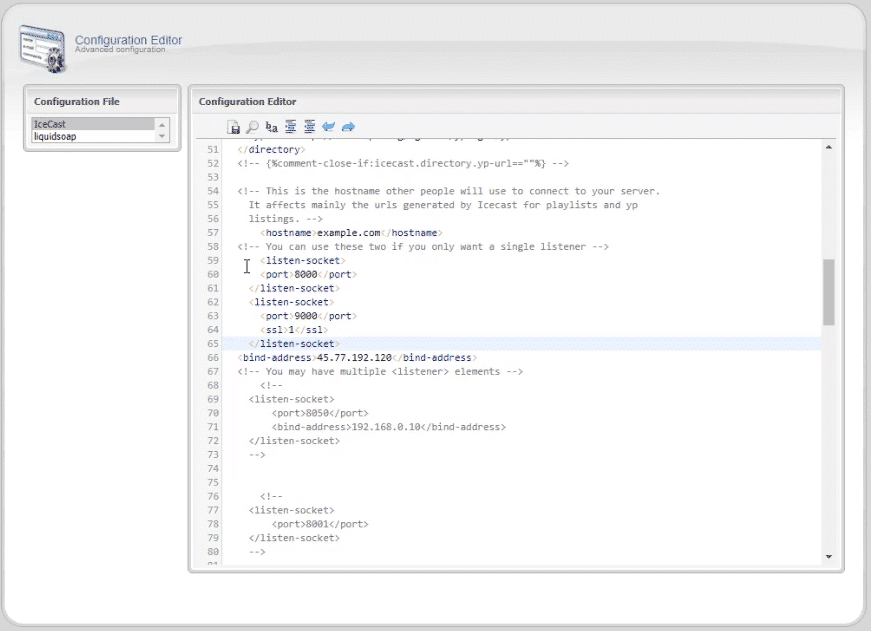The height and width of the screenshot is (631, 871).
Task: Click the ssl 1 line
Action: pyautogui.click(x=294, y=330)
